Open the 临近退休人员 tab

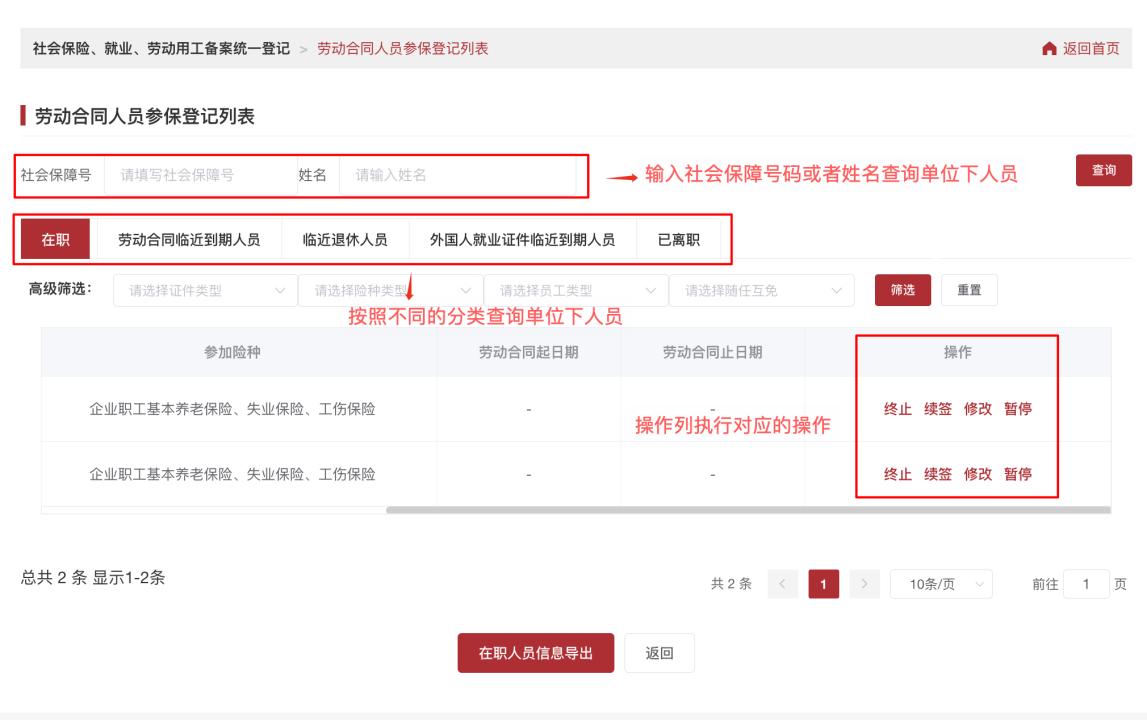pyautogui.click(x=345, y=240)
